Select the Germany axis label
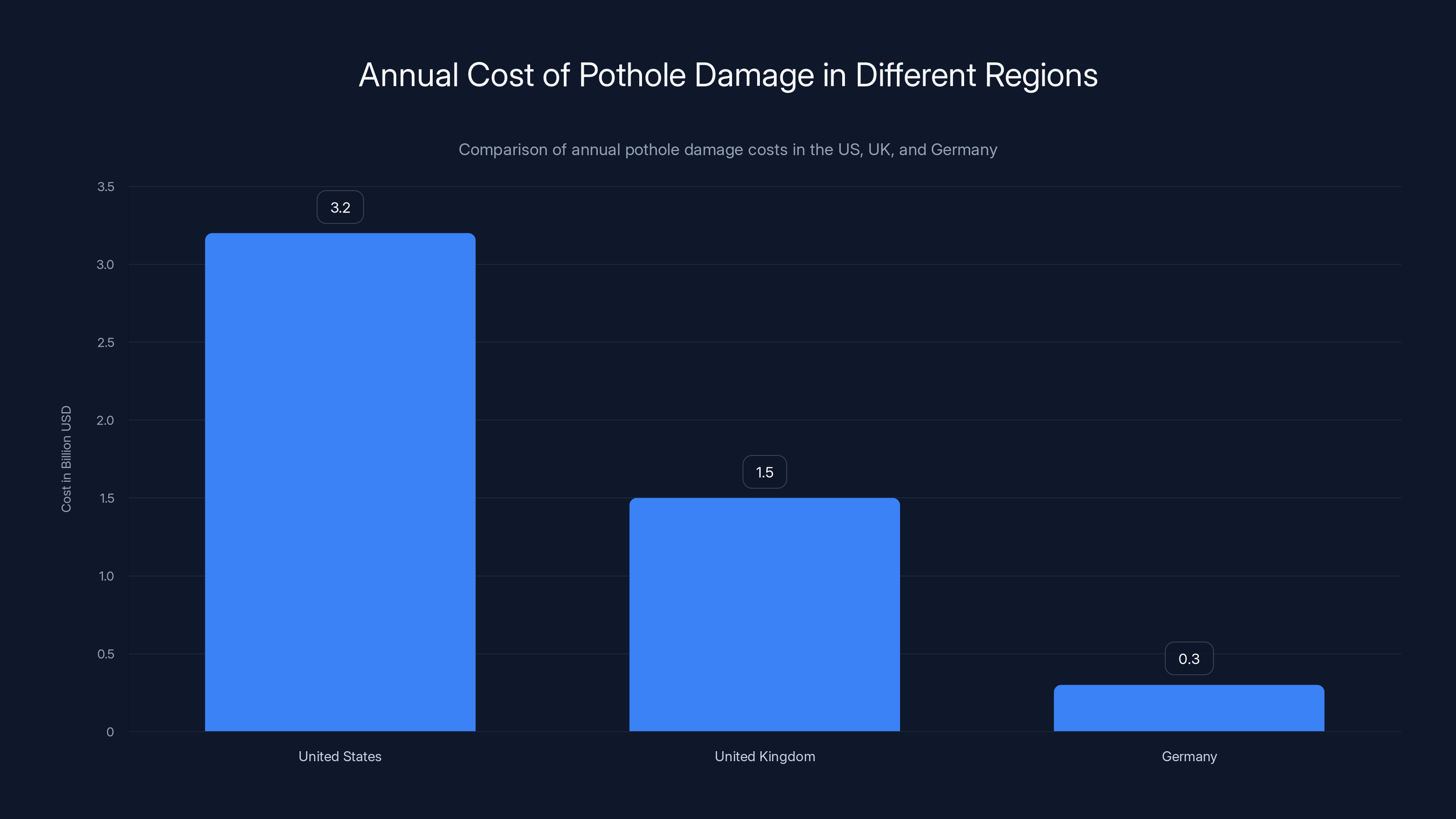 pos(1189,756)
